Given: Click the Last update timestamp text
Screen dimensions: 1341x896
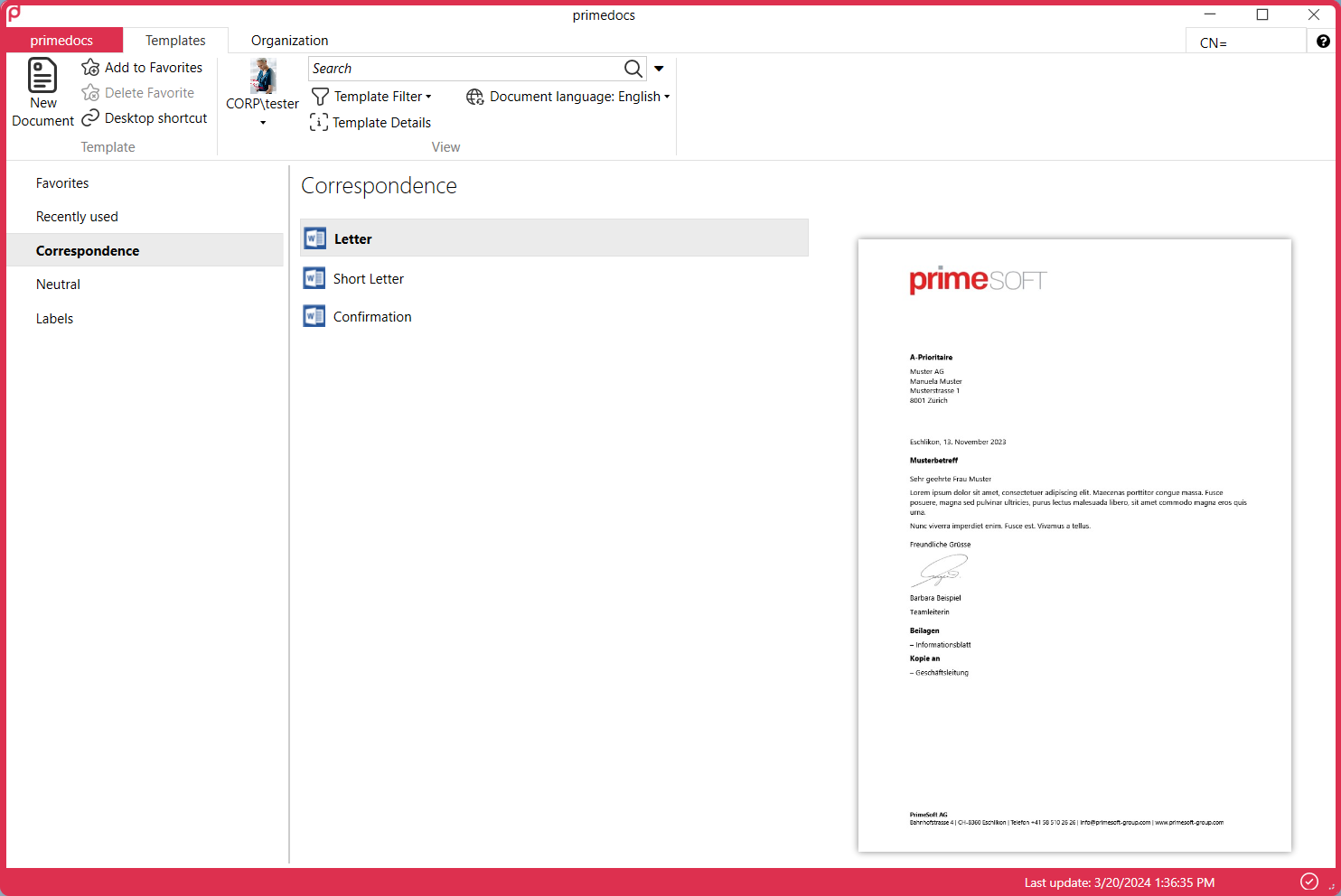Looking at the screenshot, I should coord(1120,882).
